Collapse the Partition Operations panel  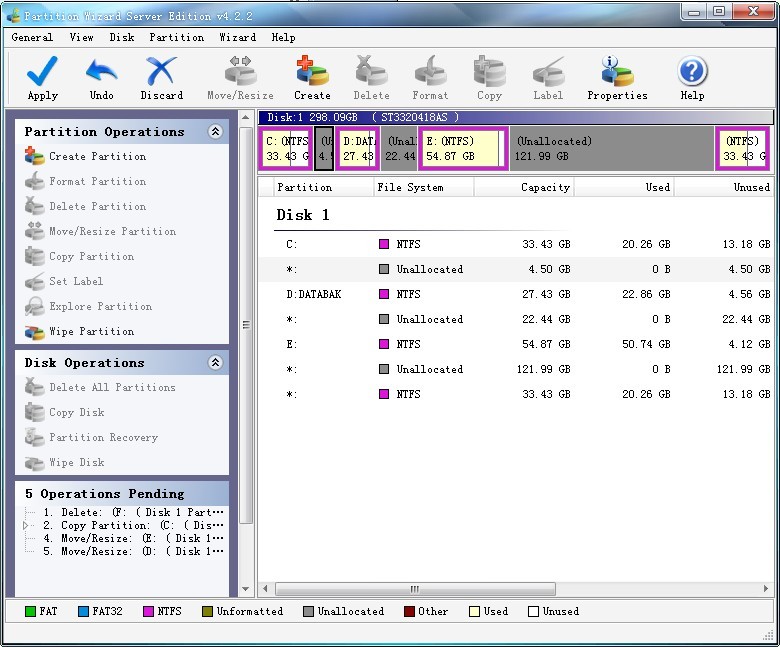click(x=215, y=132)
